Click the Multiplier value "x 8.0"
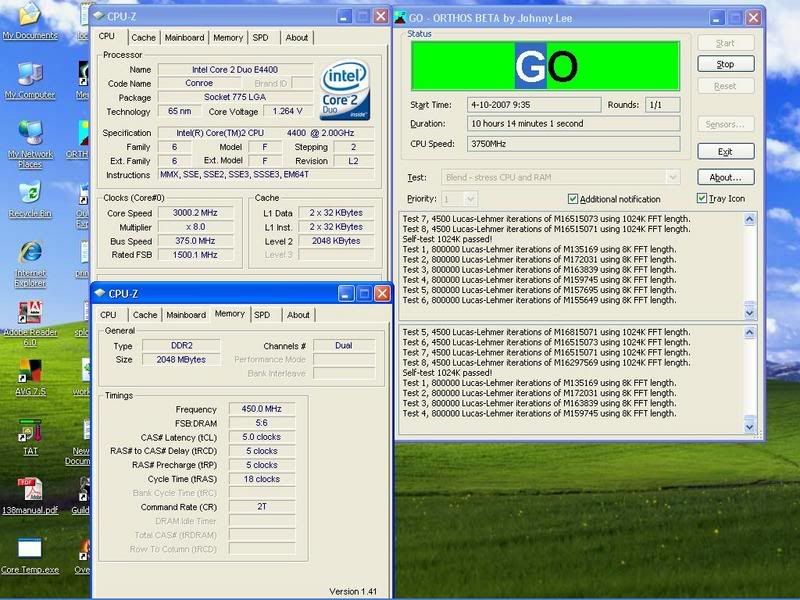800x600 pixels. pyautogui.click(x=195, y=227)
